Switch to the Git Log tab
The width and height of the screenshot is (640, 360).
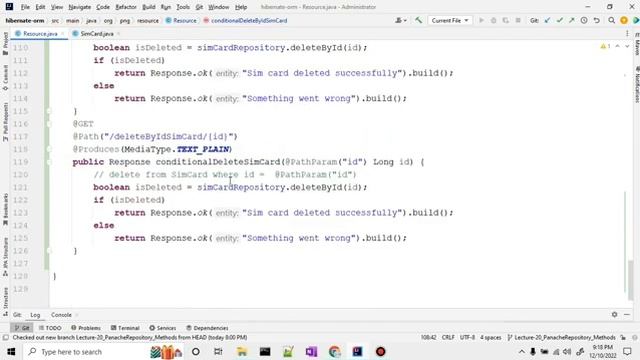35,315
